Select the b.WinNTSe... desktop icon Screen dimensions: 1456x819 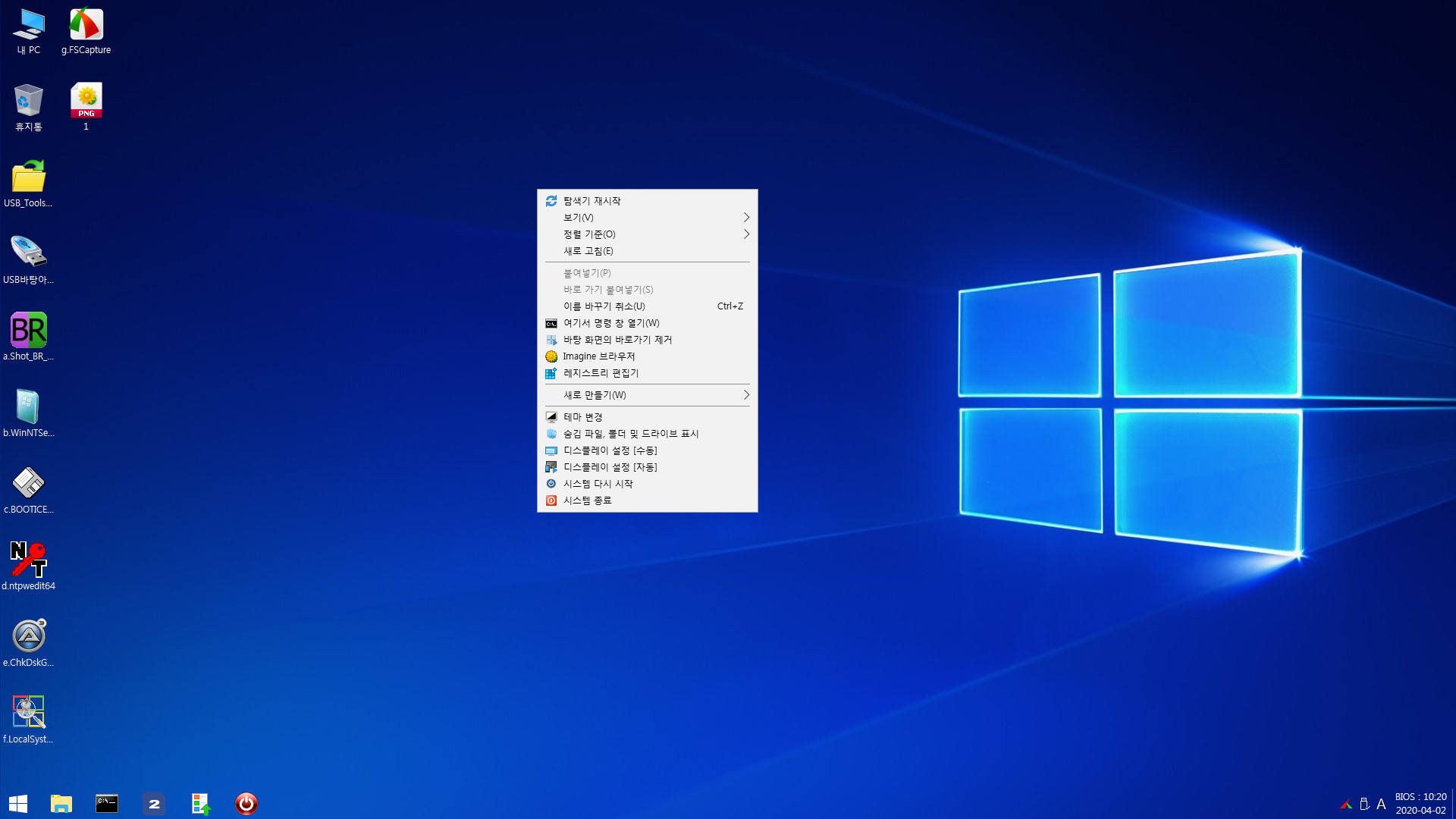(x=29, y=413)
